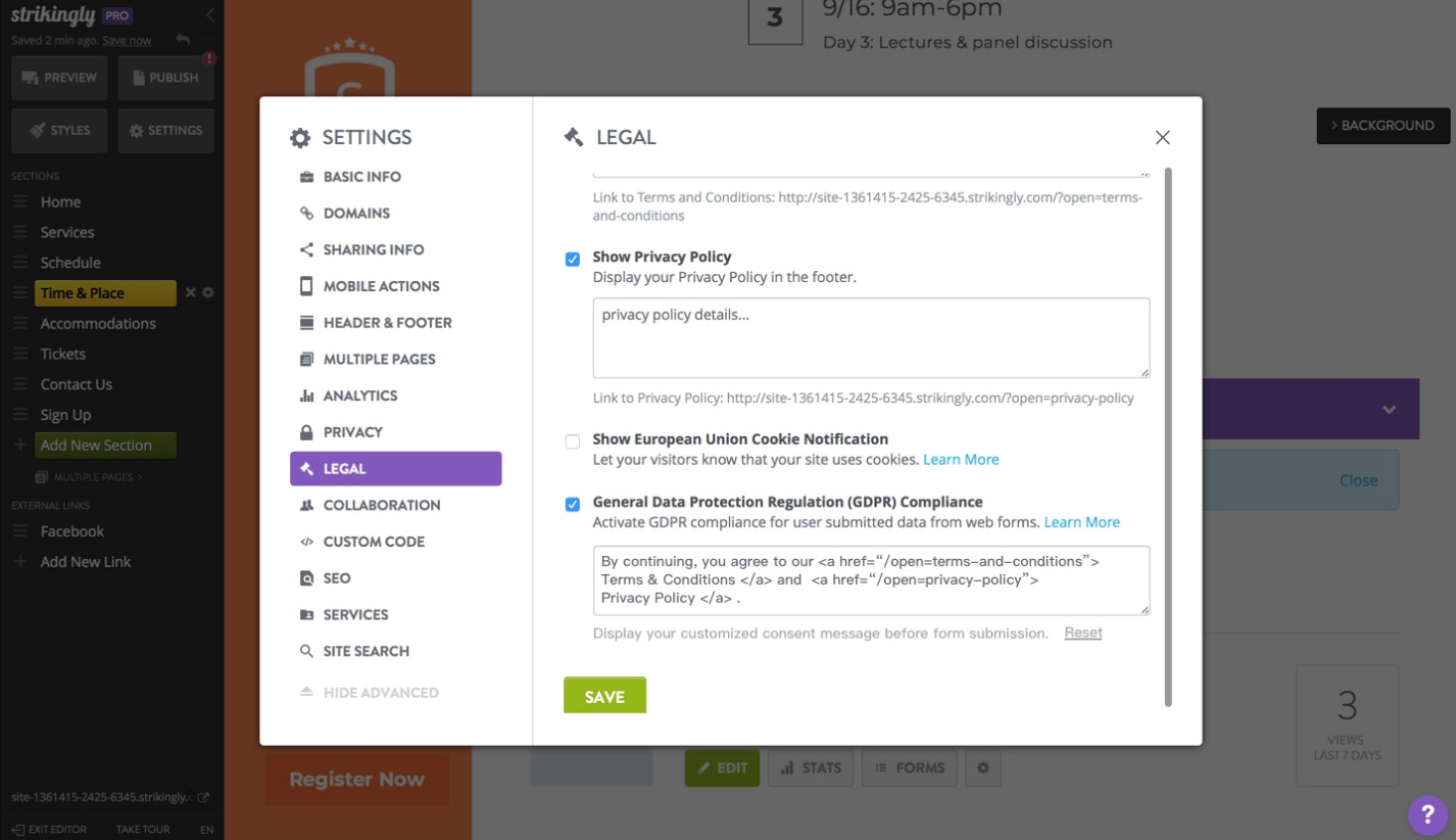Screen dimensions: 1456x840
Task: Click inside the privacy policy details textarea
Action: [x=870, y=338]
